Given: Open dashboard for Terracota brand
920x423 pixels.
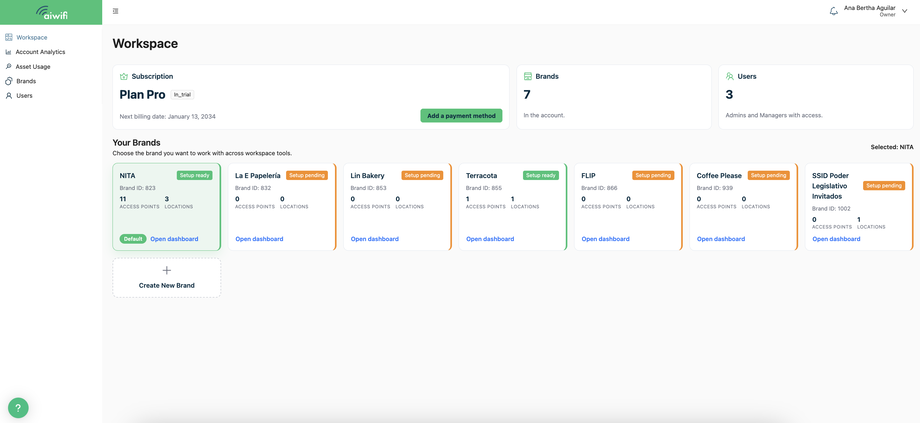Looking at the screenshot, I should [x=490, y=239].
